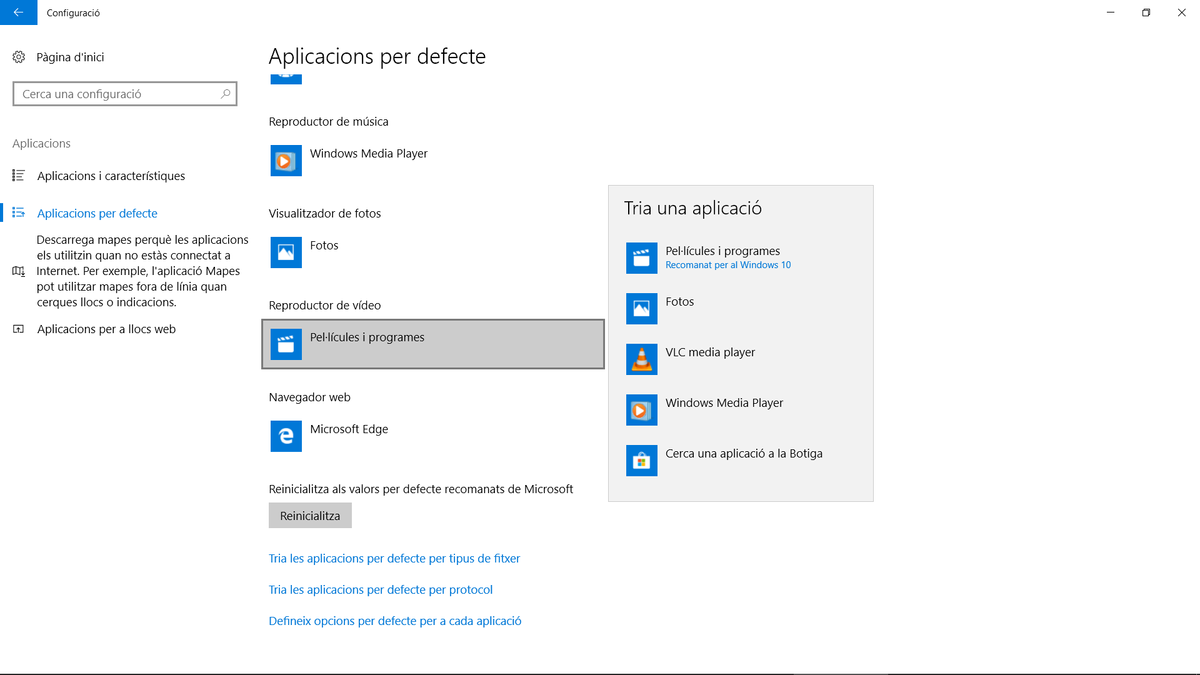The image size is (1200, 675).
Task: Select Windows Media Player icon in app chooser
Action: pyautogui.click(x=641, y=410)
